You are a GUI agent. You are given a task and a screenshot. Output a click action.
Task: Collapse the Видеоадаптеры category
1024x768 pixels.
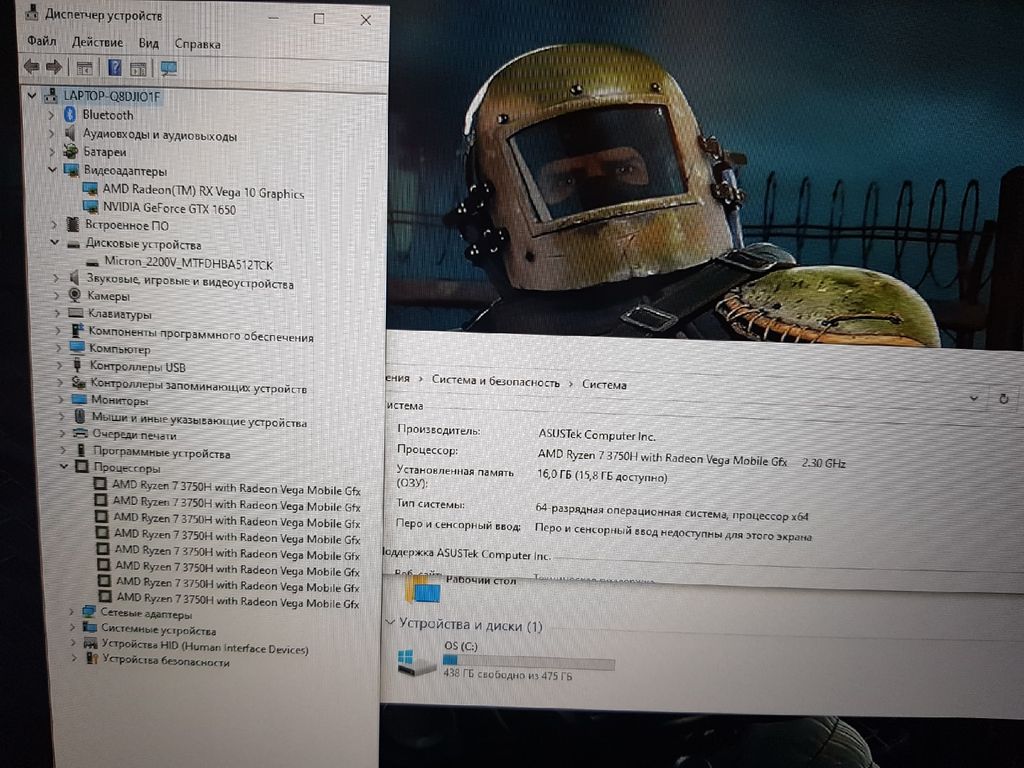(53, 171)
